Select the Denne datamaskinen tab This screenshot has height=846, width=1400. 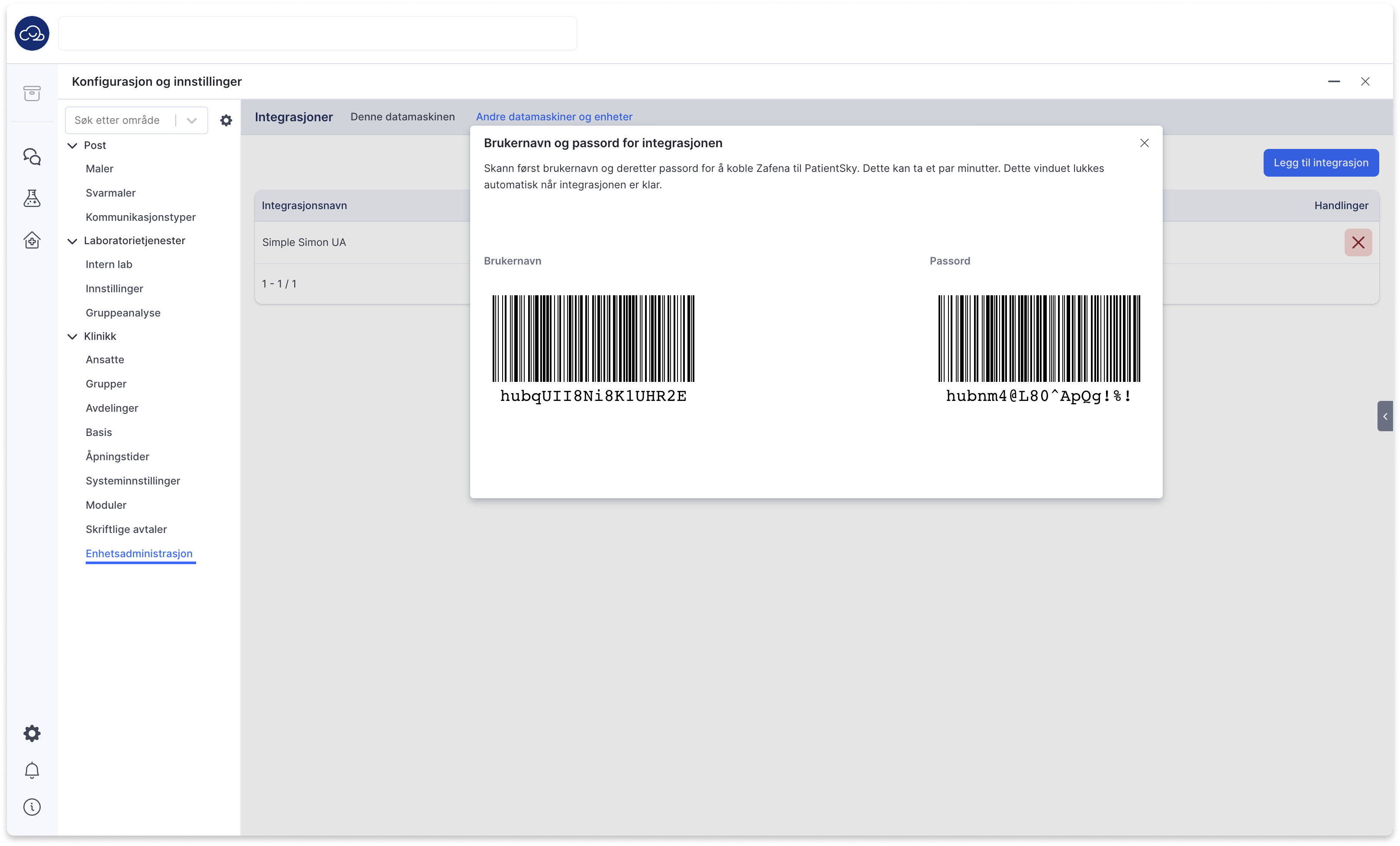[402, 117]
